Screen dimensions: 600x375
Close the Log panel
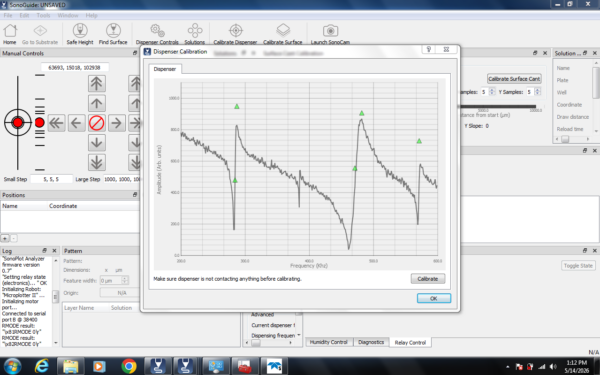tap(54, 250)
